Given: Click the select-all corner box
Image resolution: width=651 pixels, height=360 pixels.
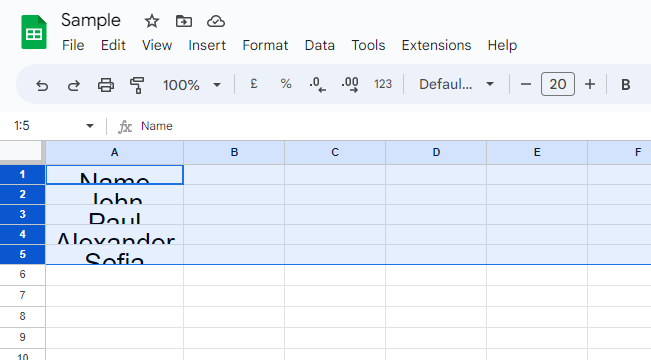Looking at the screenshot, I should 21,152.
